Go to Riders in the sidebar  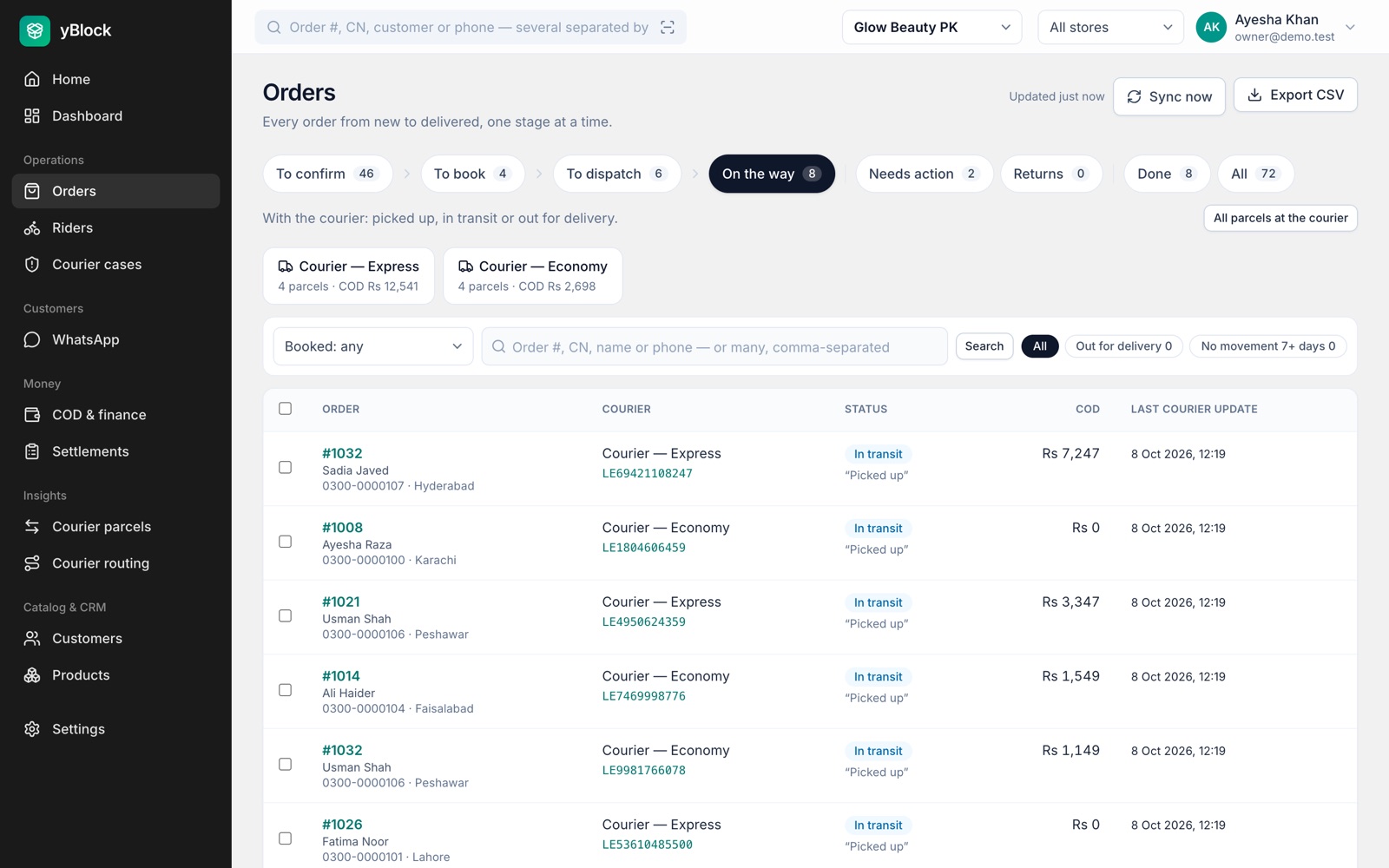point(115,227)
